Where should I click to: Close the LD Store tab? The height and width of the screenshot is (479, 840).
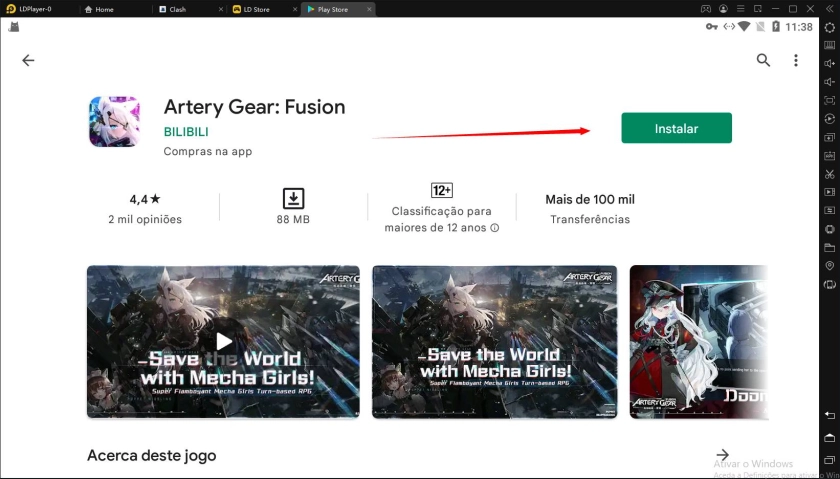[296, 9]
